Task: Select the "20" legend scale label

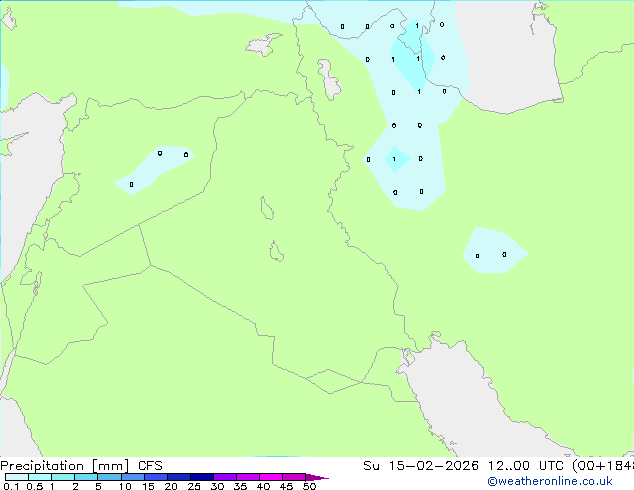Action: [171, 486]
